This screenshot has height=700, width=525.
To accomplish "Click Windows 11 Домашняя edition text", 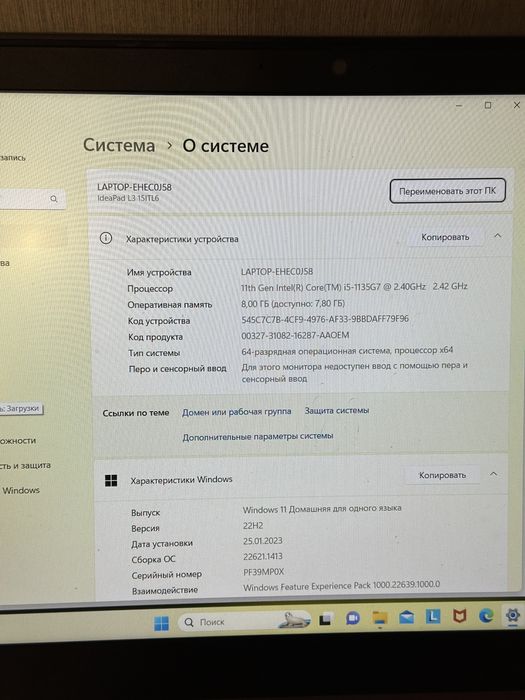I will [x=322, y=508].
